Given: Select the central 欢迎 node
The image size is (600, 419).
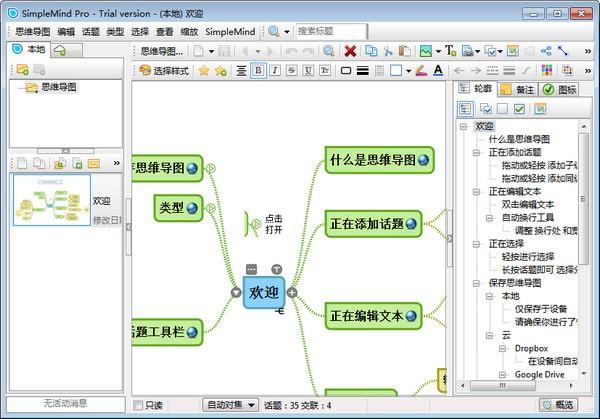Looking at the screenshot, I should 264,293.
